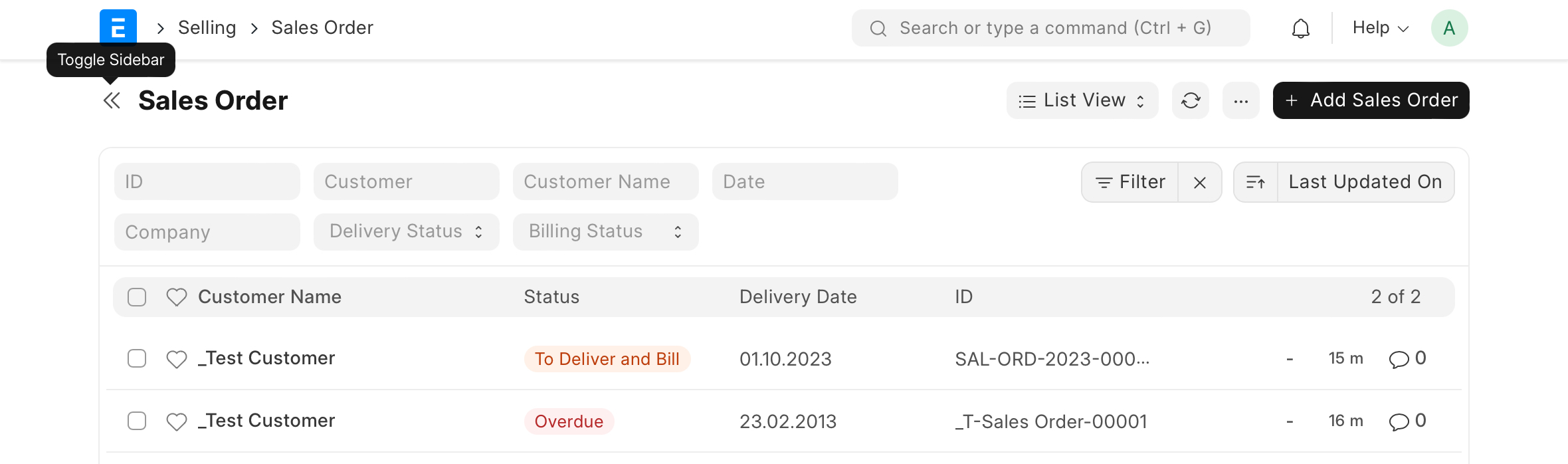
Task: Open the notification bell
Action: pos(1300,28)
